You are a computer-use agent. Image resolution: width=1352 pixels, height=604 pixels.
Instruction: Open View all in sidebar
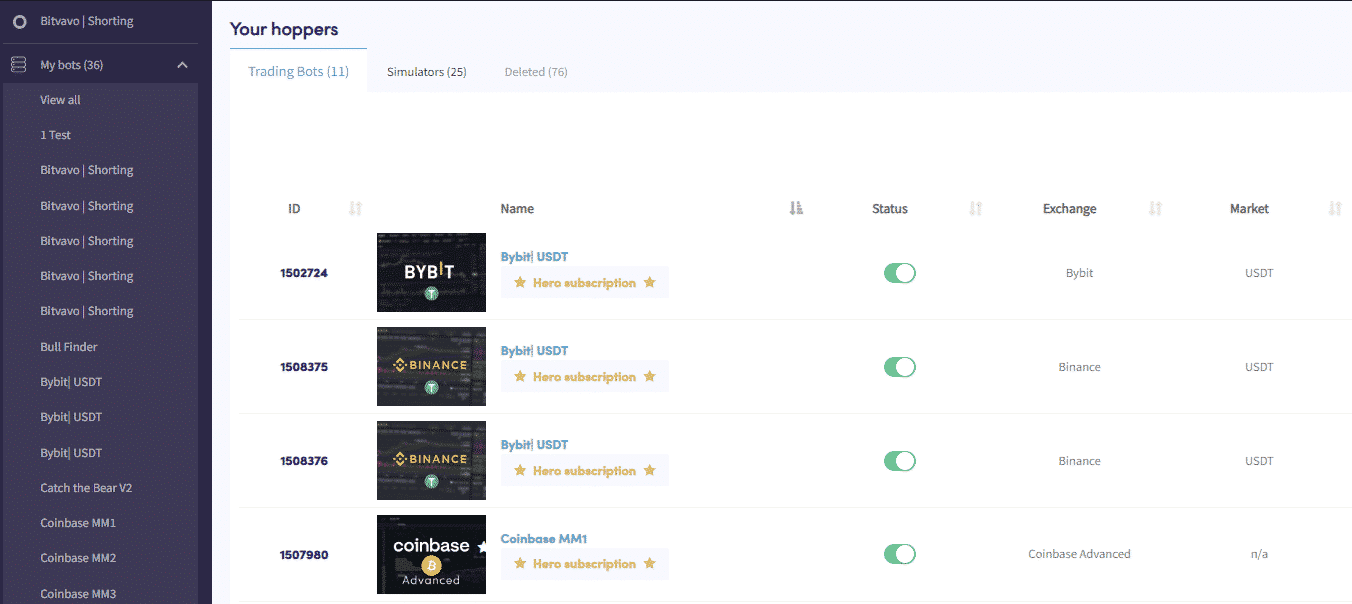coord(60,100)
